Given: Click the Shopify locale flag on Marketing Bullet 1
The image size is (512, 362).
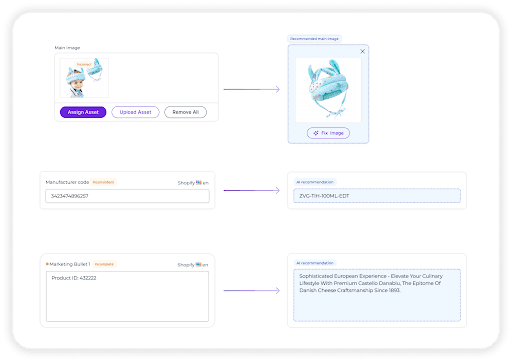Looking at the screenshot, I should coord(199,265).
